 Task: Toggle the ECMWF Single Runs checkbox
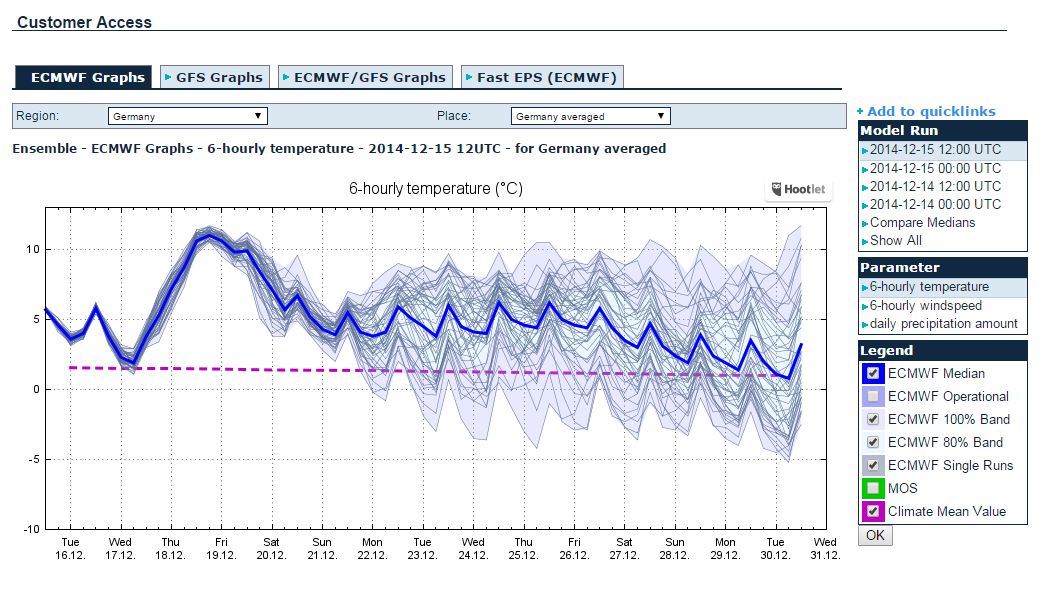(873, 465)
